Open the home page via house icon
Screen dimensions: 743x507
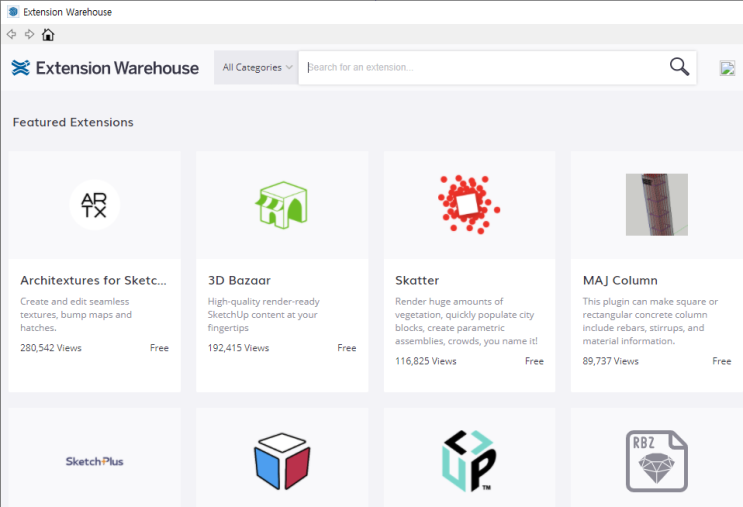(48, 34)
